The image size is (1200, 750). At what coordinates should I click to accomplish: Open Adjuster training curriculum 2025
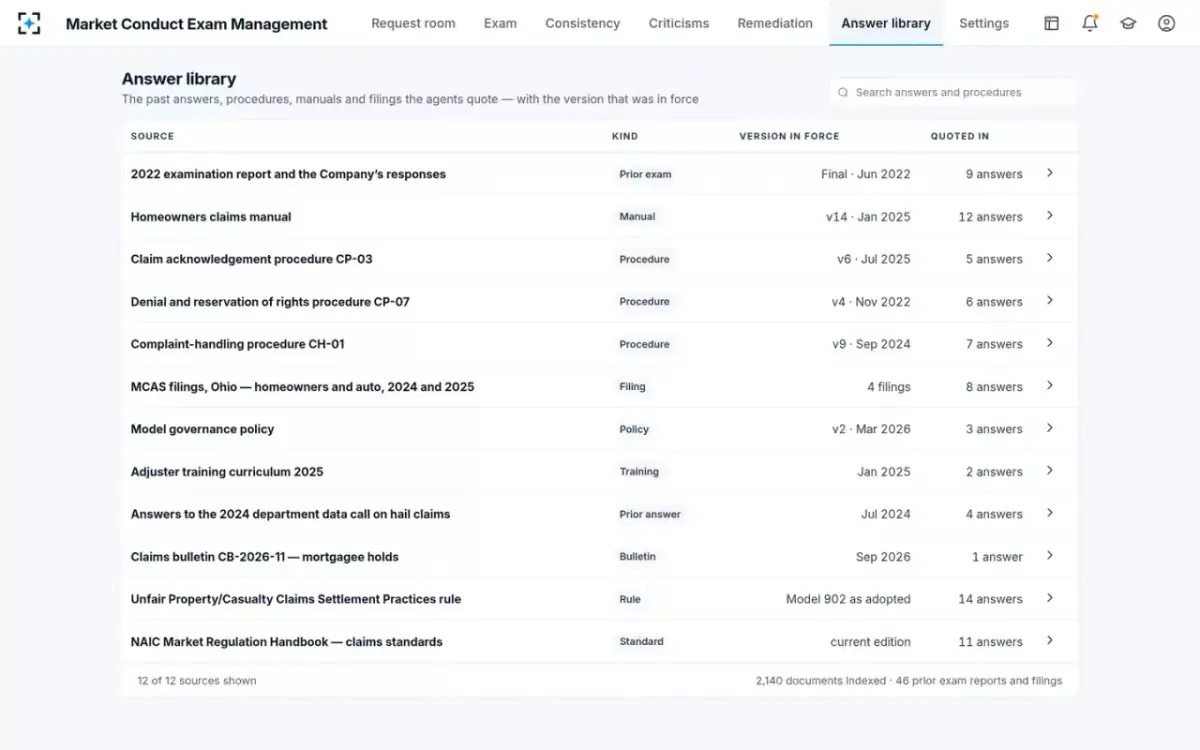pos(227,472)
